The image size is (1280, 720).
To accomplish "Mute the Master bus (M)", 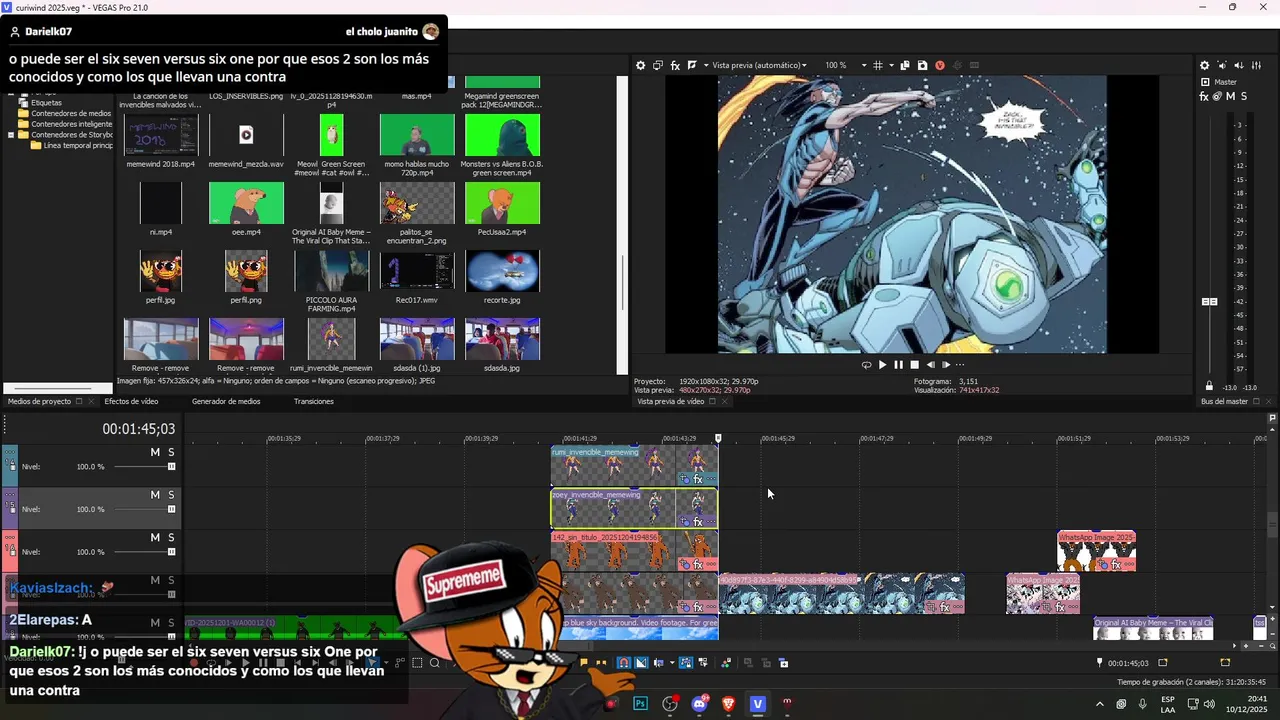I will click(1230, 96).
